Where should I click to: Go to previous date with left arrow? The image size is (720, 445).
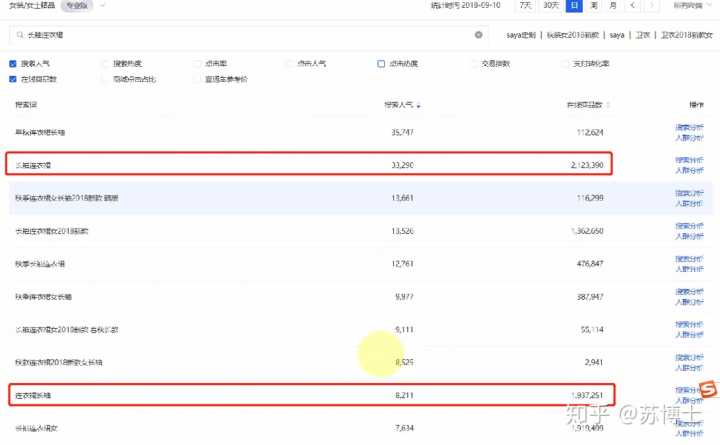[x=632, y=6]
